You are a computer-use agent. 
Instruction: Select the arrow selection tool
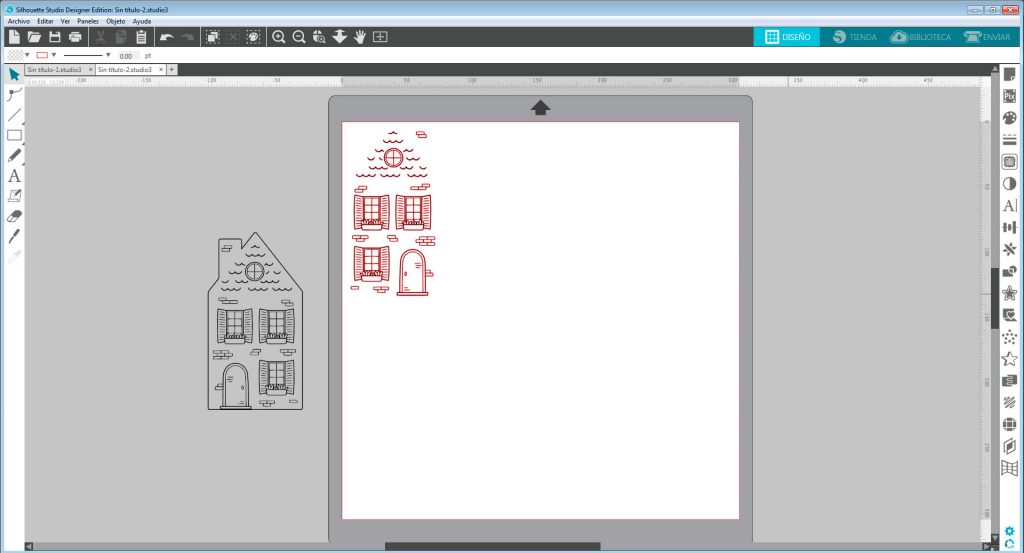14,74
